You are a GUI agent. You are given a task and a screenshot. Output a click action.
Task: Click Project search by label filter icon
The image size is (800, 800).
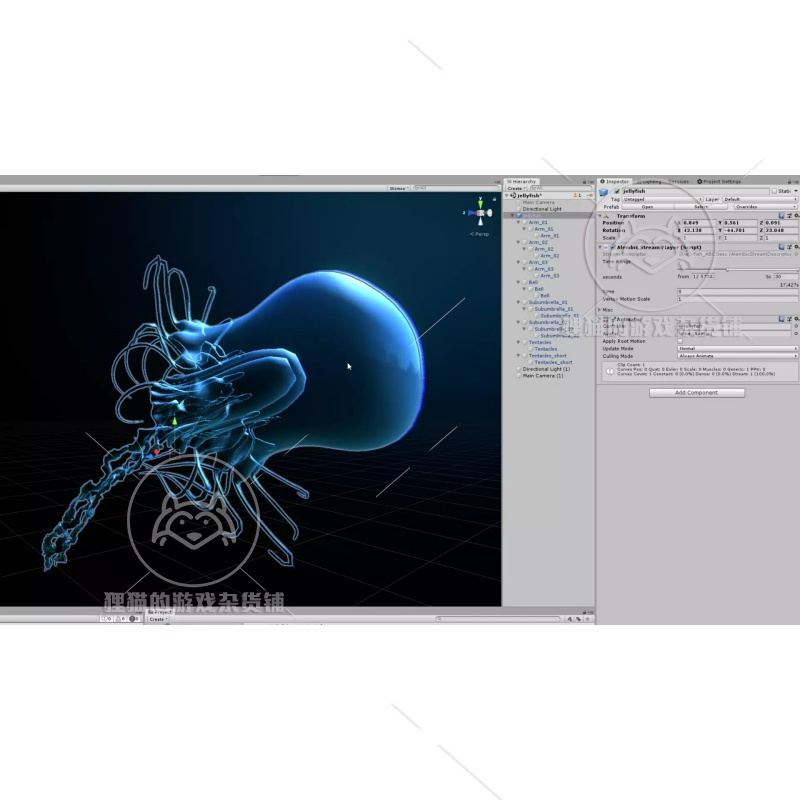pyautogui.click(x=579, y=619)
